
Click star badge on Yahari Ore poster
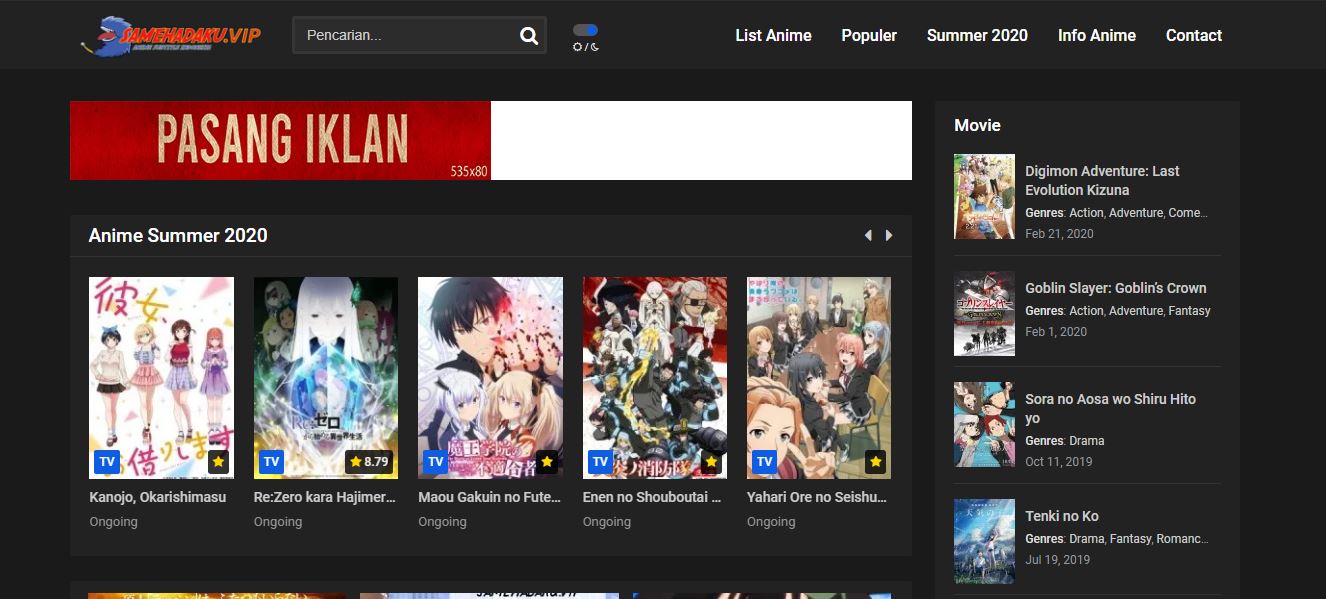point(875,462)
